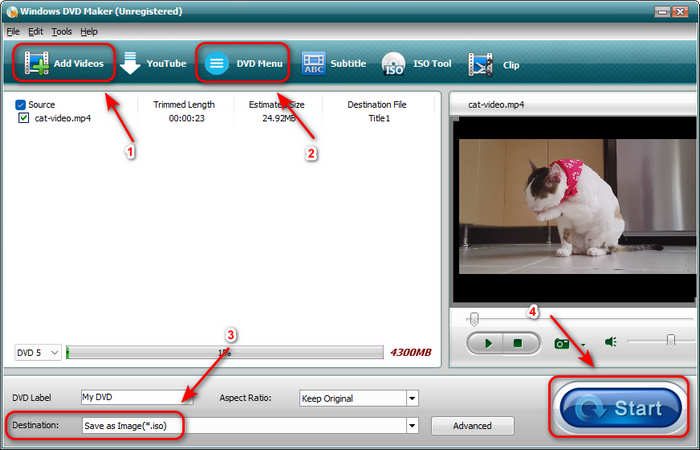Open the Tools menu

62,32
